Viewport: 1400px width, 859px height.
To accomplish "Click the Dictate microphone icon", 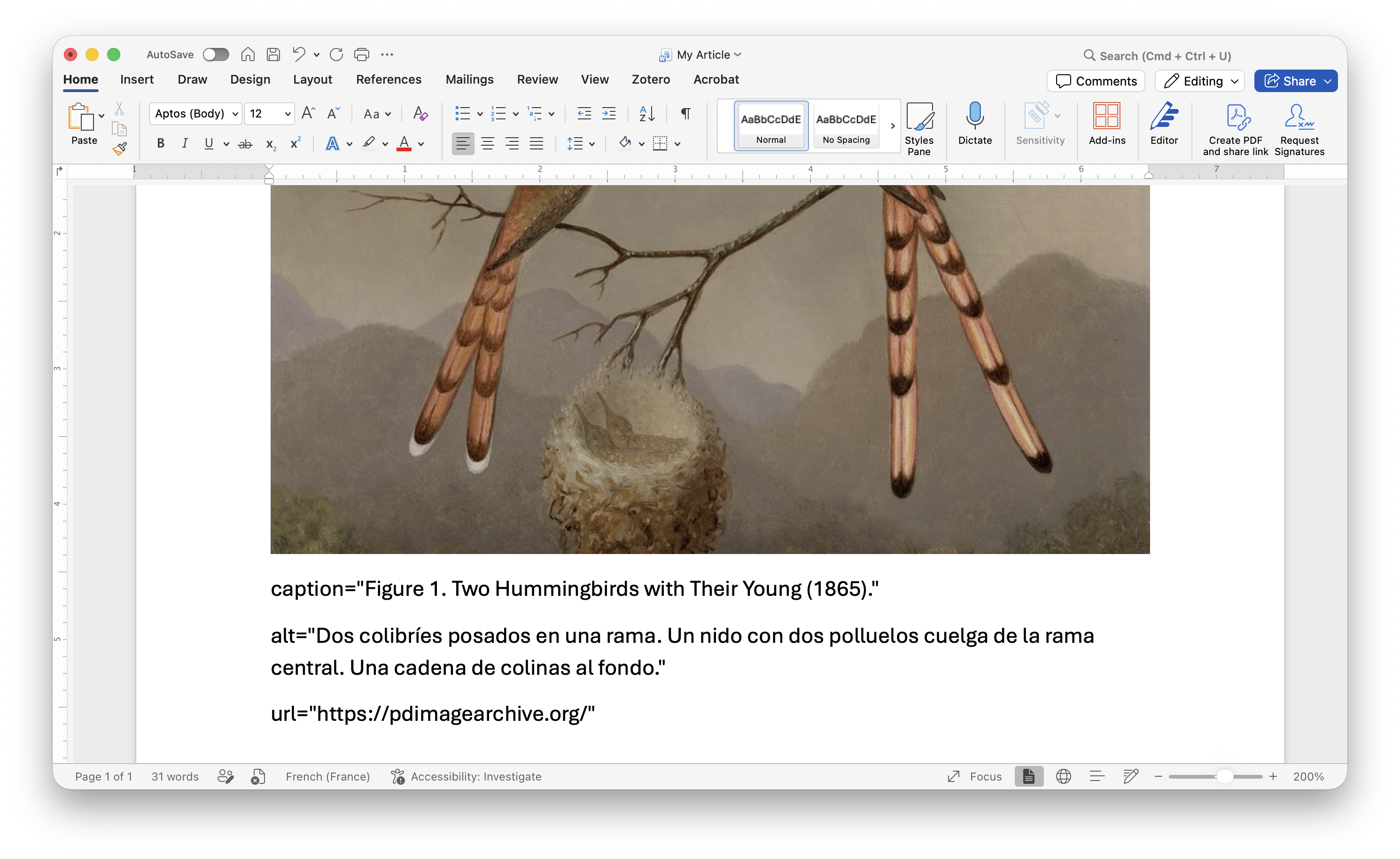I will tap(975, 124).
